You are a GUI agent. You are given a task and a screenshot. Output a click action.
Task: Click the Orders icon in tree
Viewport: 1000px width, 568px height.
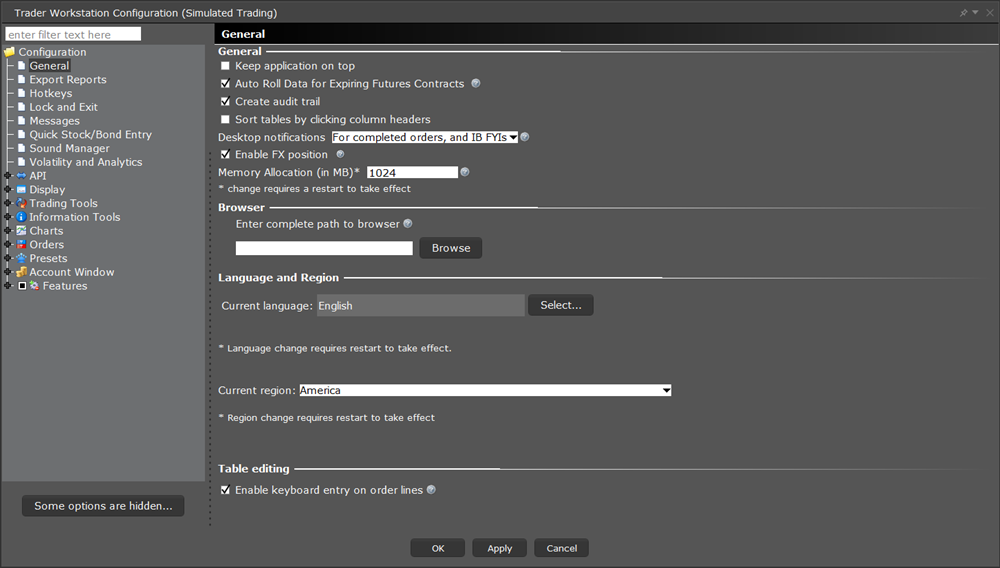pyautogui.click(x=21, y=245)
